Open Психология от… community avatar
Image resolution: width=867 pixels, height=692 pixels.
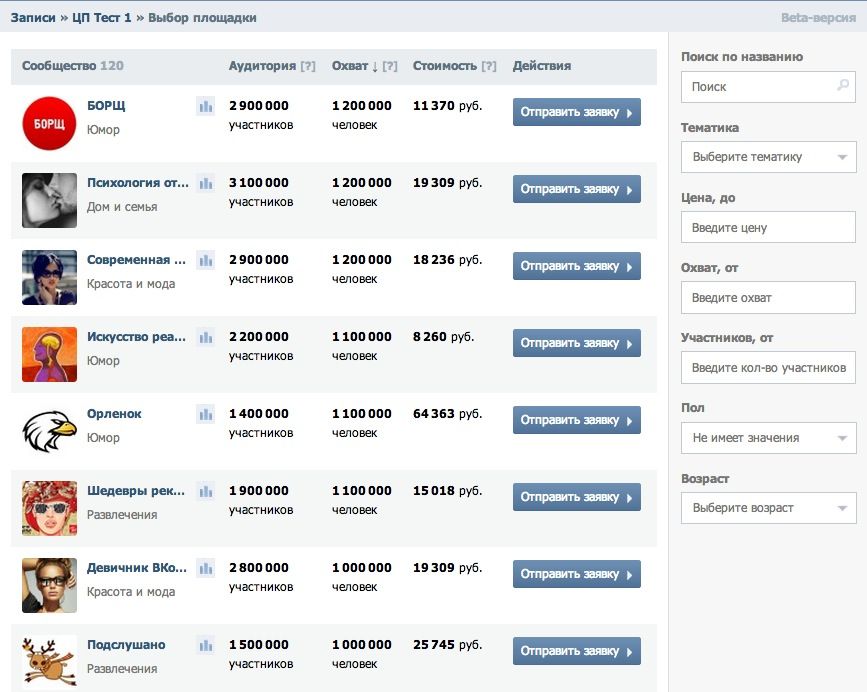tap(49, 200)
